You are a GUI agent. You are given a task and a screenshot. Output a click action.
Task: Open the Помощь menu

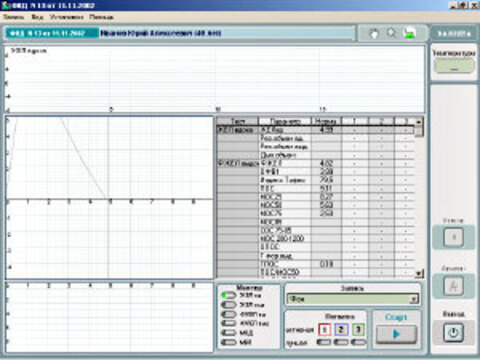tap(101, 17)
